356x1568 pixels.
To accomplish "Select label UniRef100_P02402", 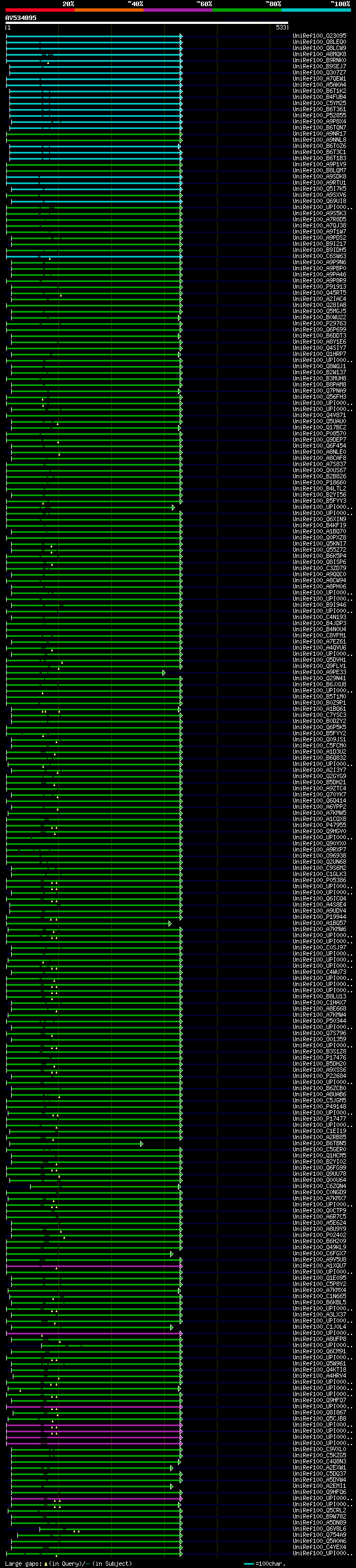I will pyautogui.click(x=319, y=1235).
